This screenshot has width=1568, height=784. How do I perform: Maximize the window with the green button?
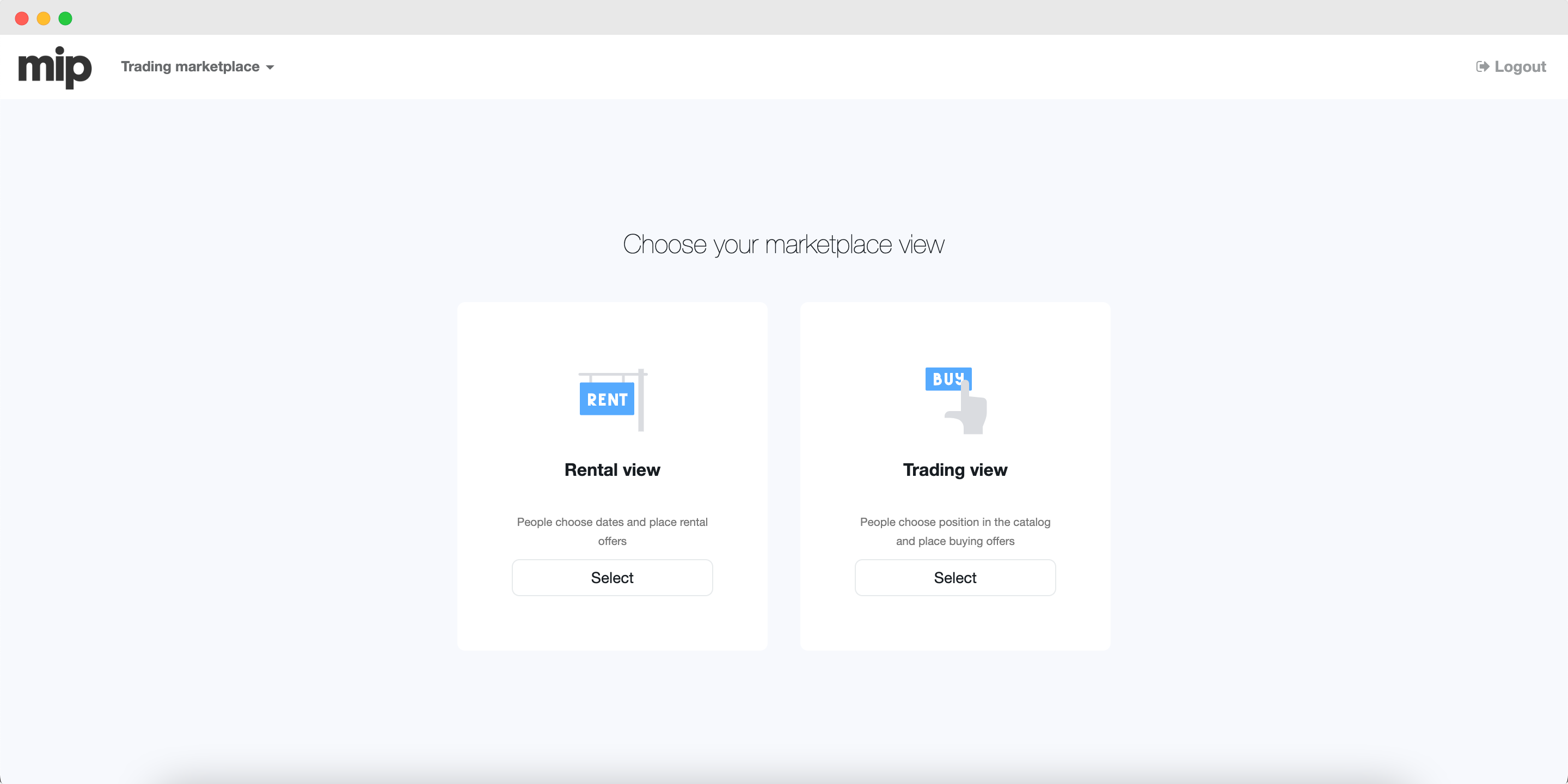65,19
